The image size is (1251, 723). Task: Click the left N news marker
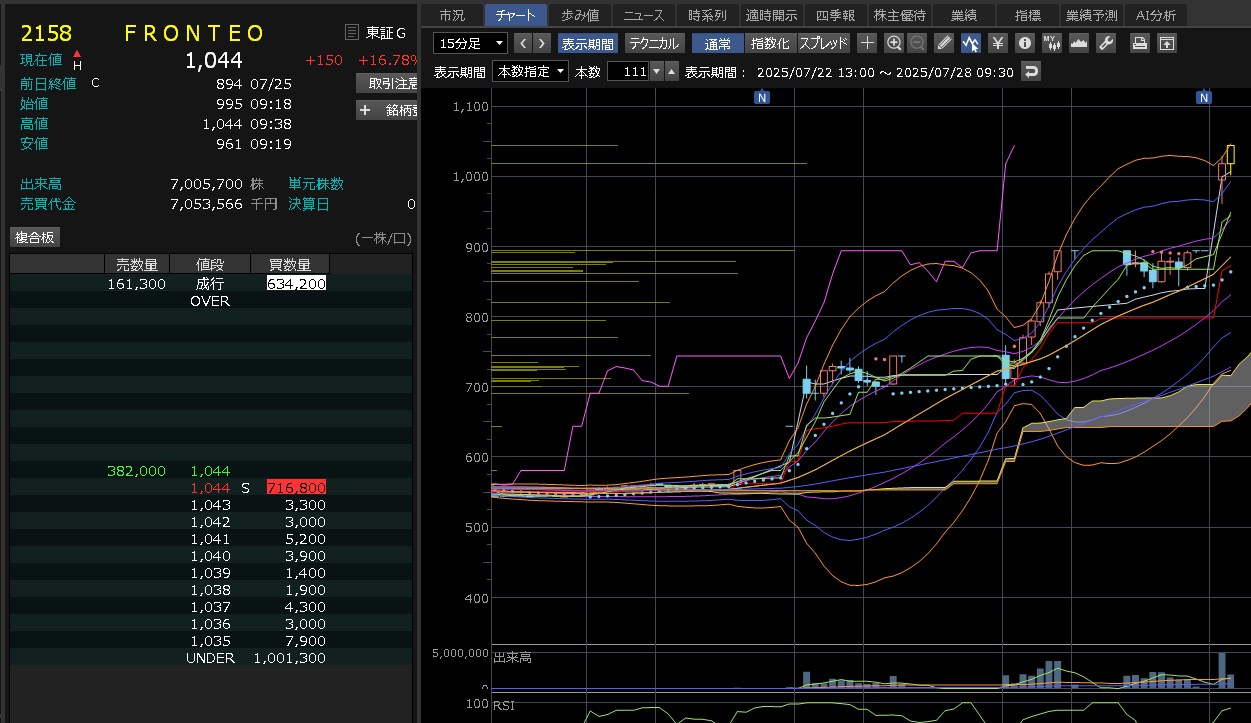coord(762,97)
